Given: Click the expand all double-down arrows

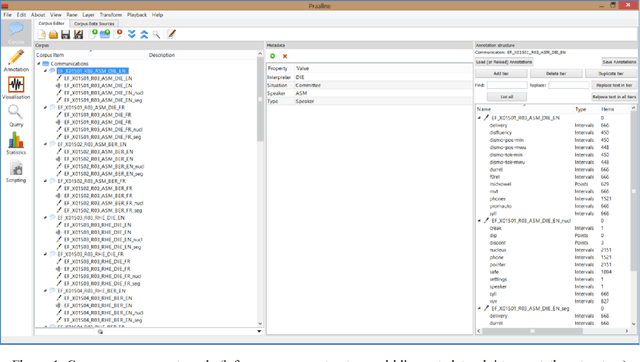Looking at the screenshot, I should (131, 34).
